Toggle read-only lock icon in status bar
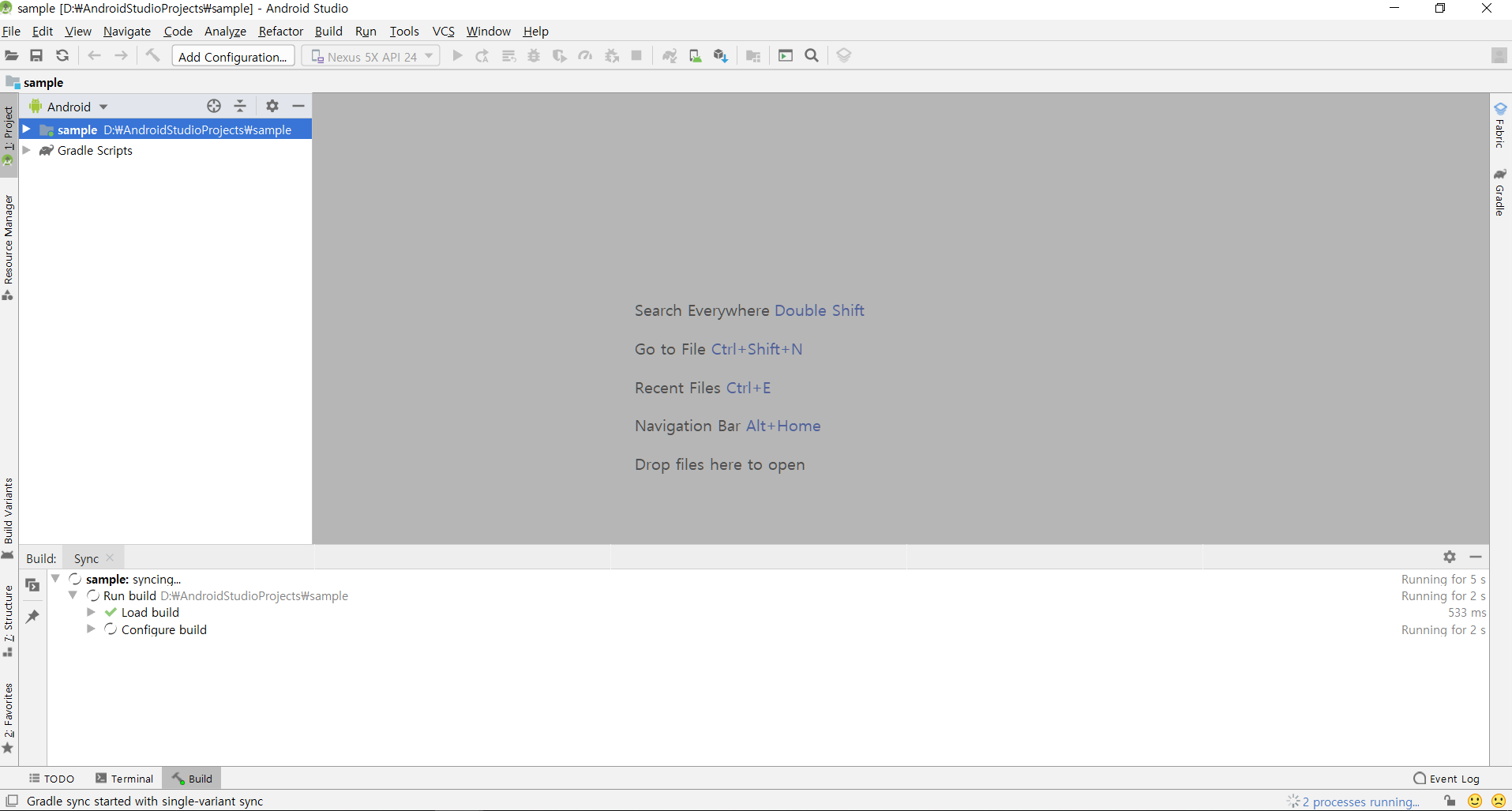 (x=1450, y=801)
